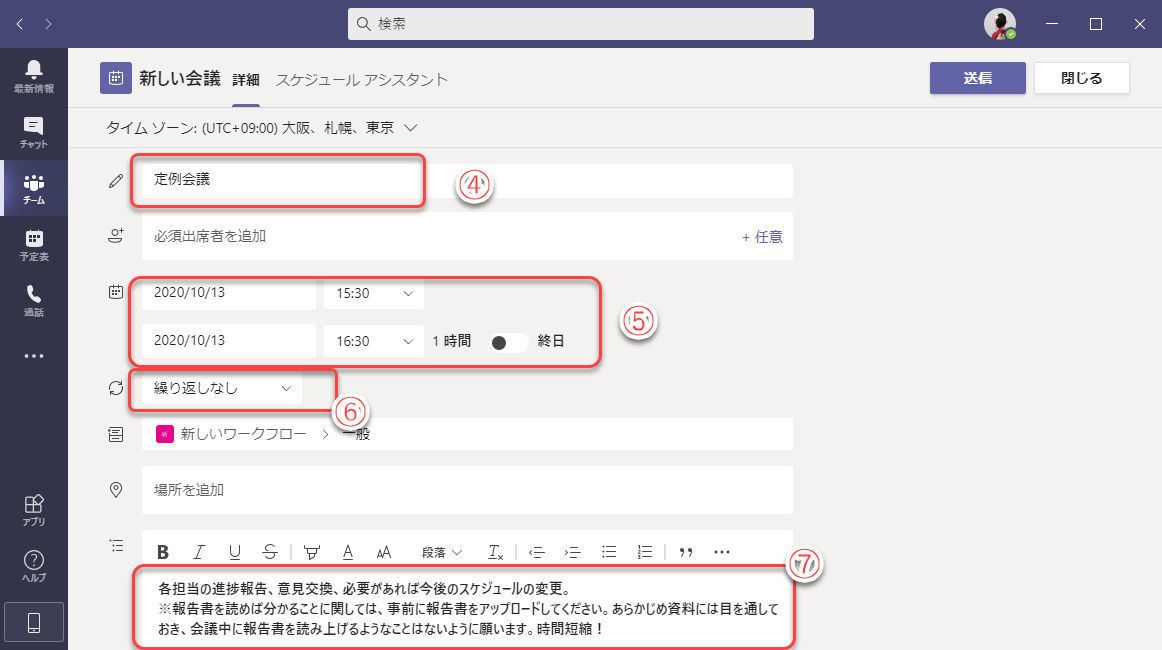Open the Help (ヘルプ) menu
1162x650 pixels.
click(x=33, y=566)
